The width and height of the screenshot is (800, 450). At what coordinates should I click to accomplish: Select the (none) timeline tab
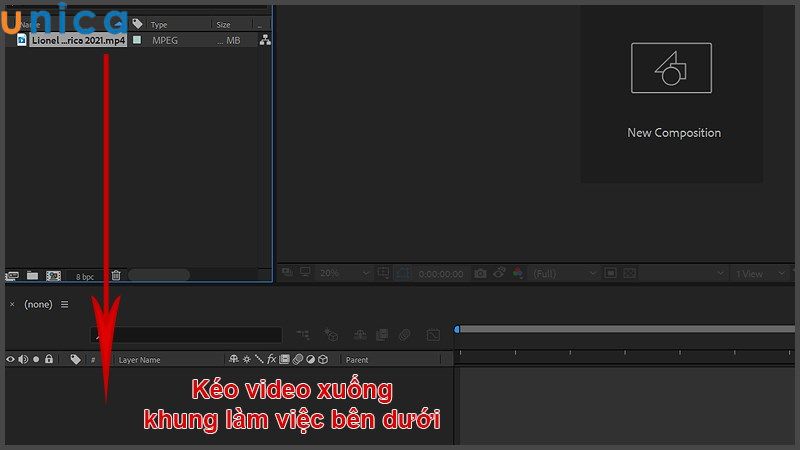38,305
